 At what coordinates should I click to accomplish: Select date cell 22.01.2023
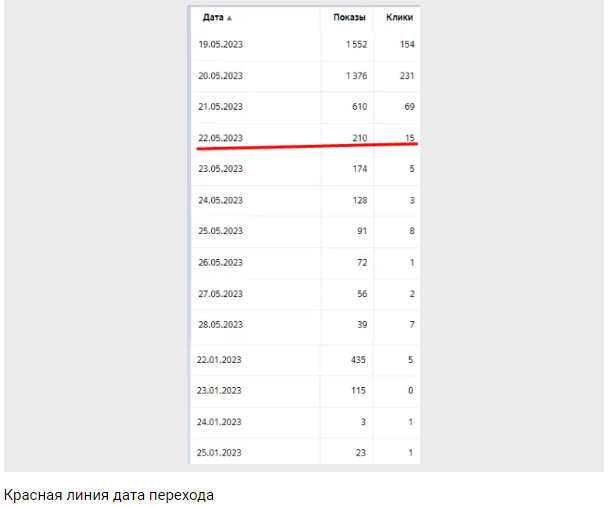(219, 360)
